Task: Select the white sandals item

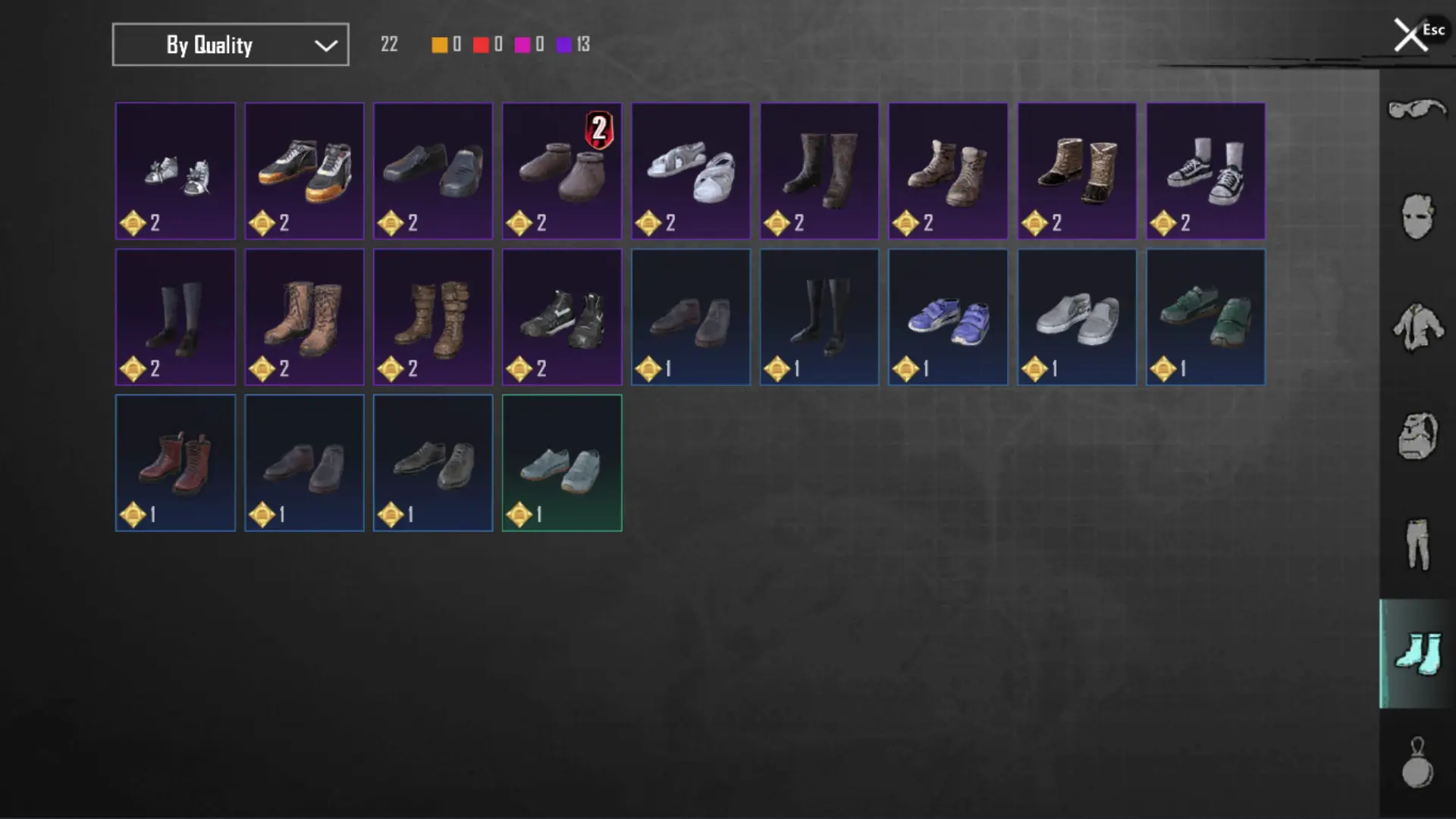Action: click(691, 171)
